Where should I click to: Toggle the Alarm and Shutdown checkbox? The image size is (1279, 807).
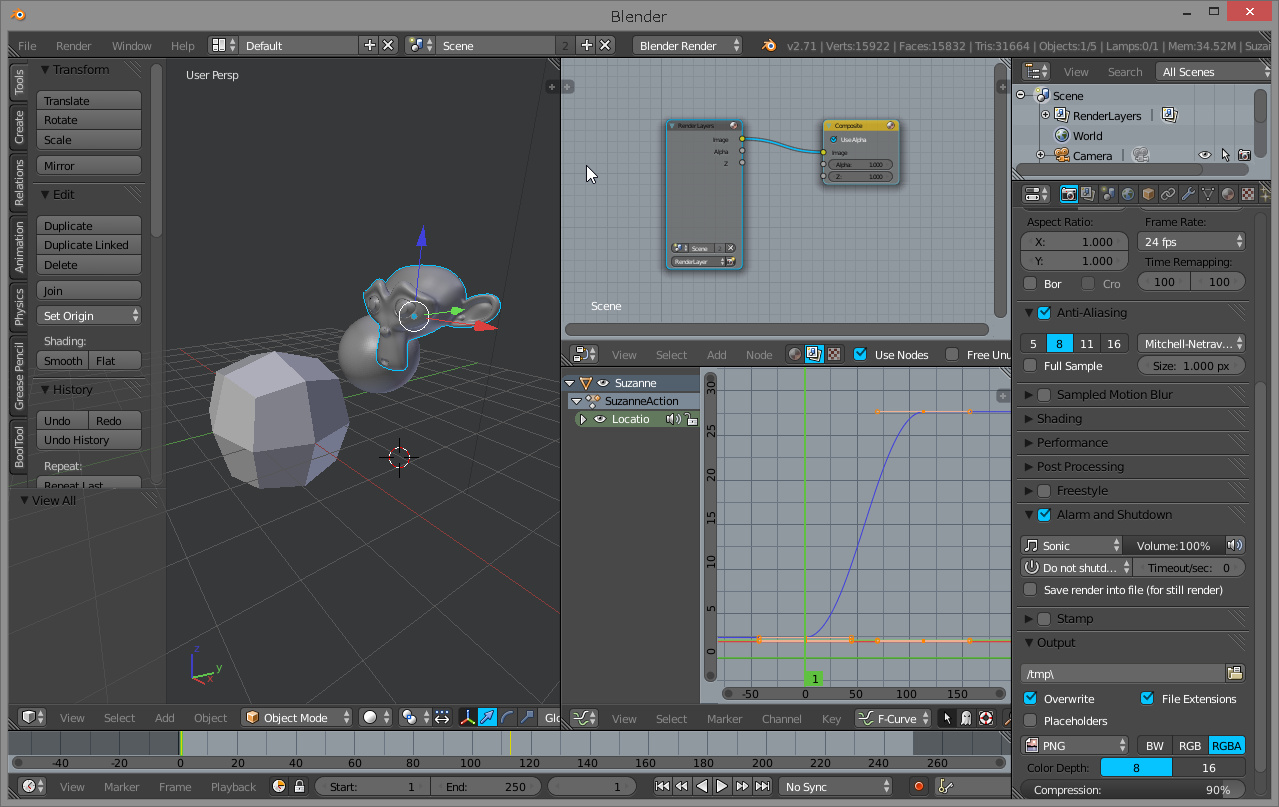tap(1044, 515)
